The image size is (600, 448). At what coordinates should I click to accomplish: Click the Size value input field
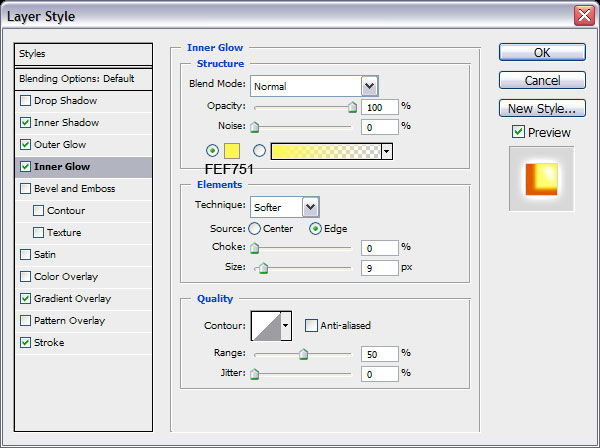coord(379,267)
